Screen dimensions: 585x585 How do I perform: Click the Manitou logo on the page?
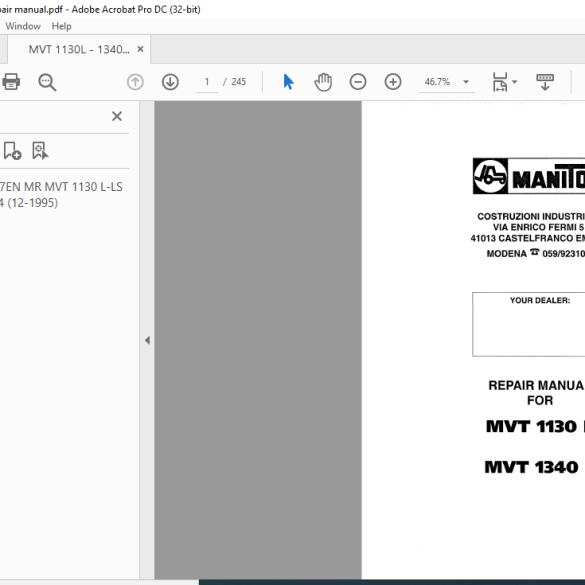pyautogui.click(x=529, y=176)
